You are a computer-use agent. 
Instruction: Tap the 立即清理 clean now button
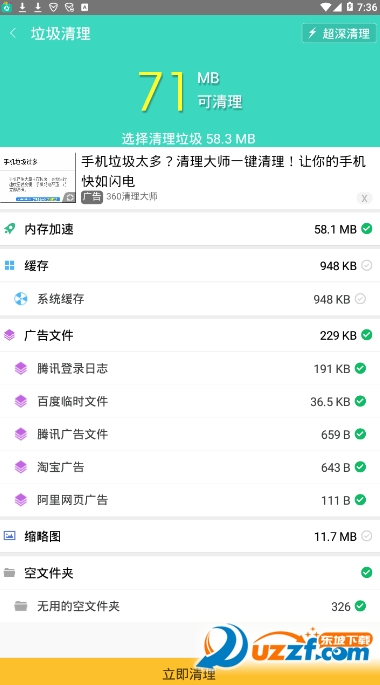pos(190,672)
